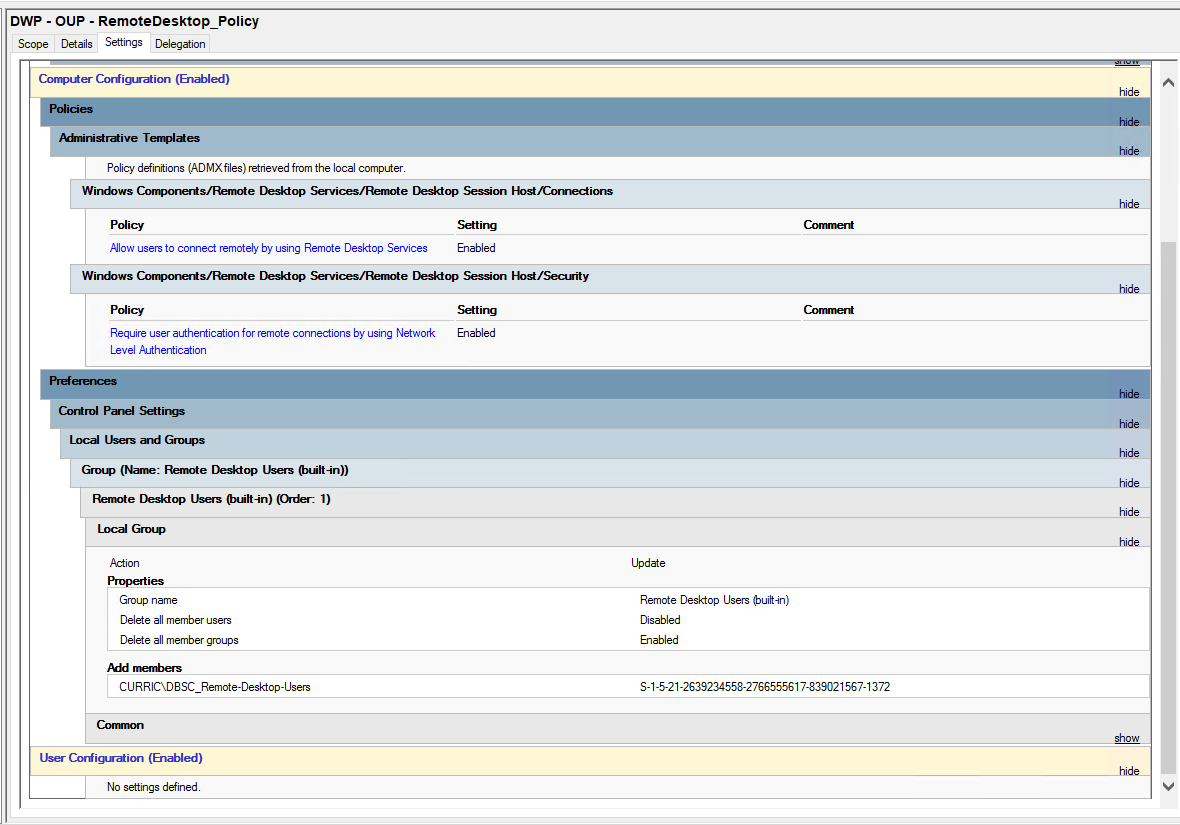Screen dimensions: 1180x825
Task: Hide the Preferences section
Action: (x=1128, y=394)
